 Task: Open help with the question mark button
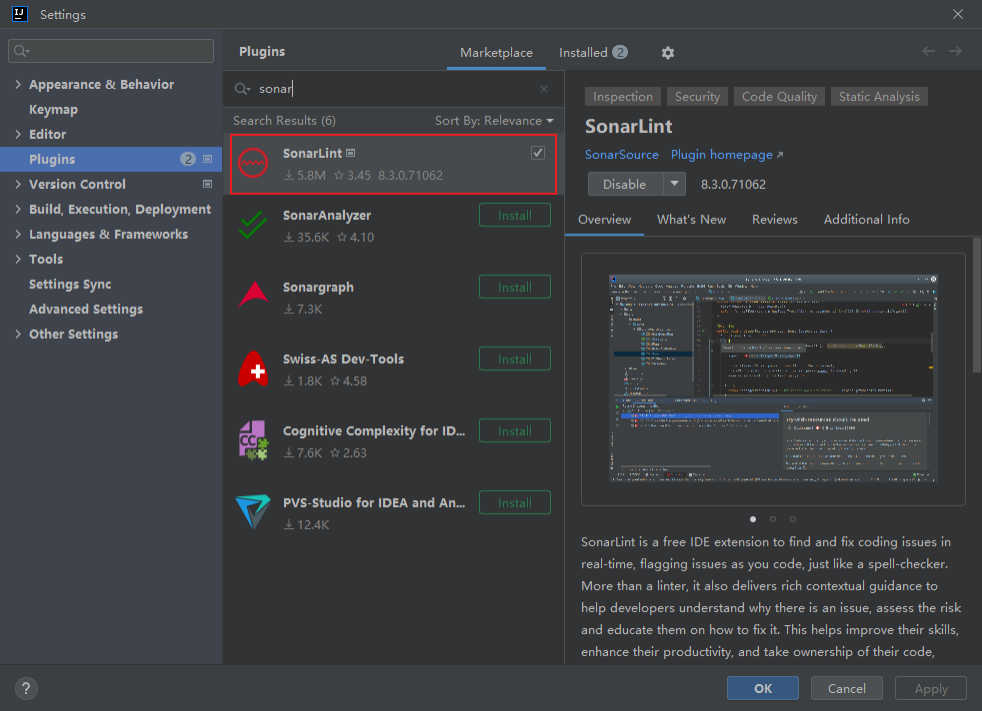[26, 688]
